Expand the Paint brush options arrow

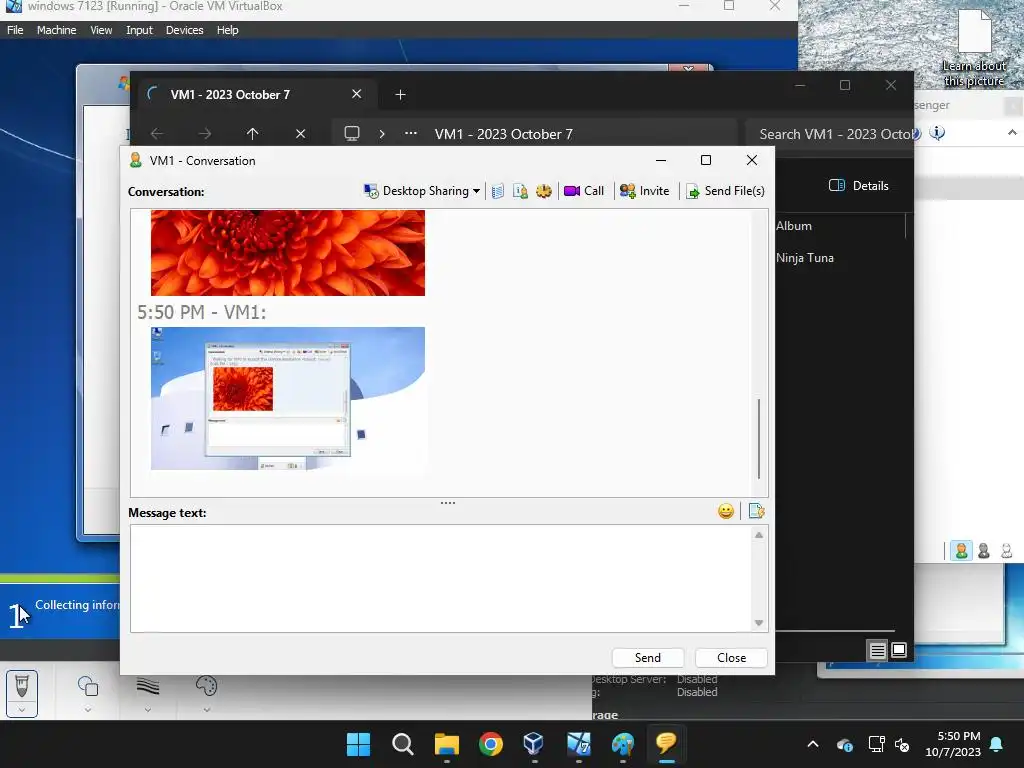[x=22, y=709]
